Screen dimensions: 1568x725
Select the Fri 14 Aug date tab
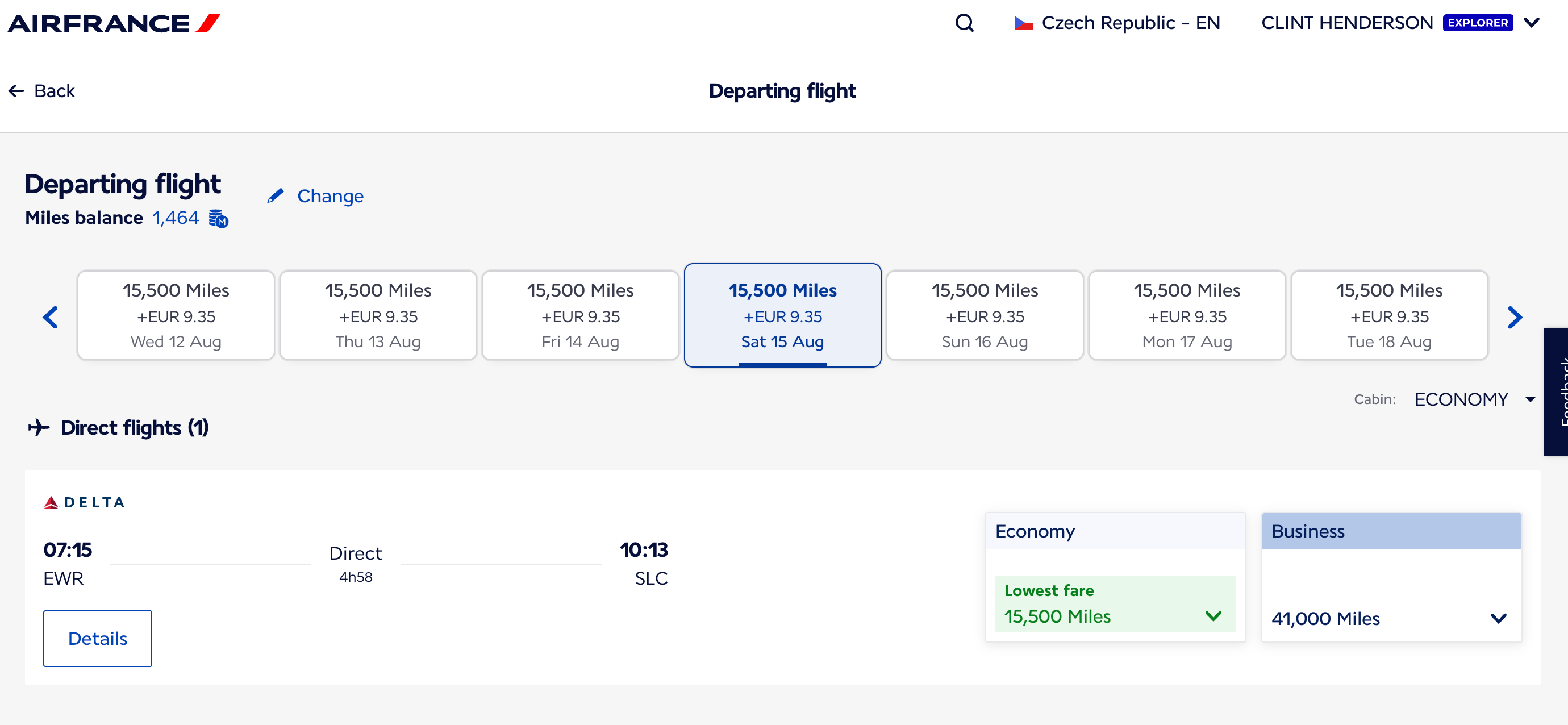580,315
